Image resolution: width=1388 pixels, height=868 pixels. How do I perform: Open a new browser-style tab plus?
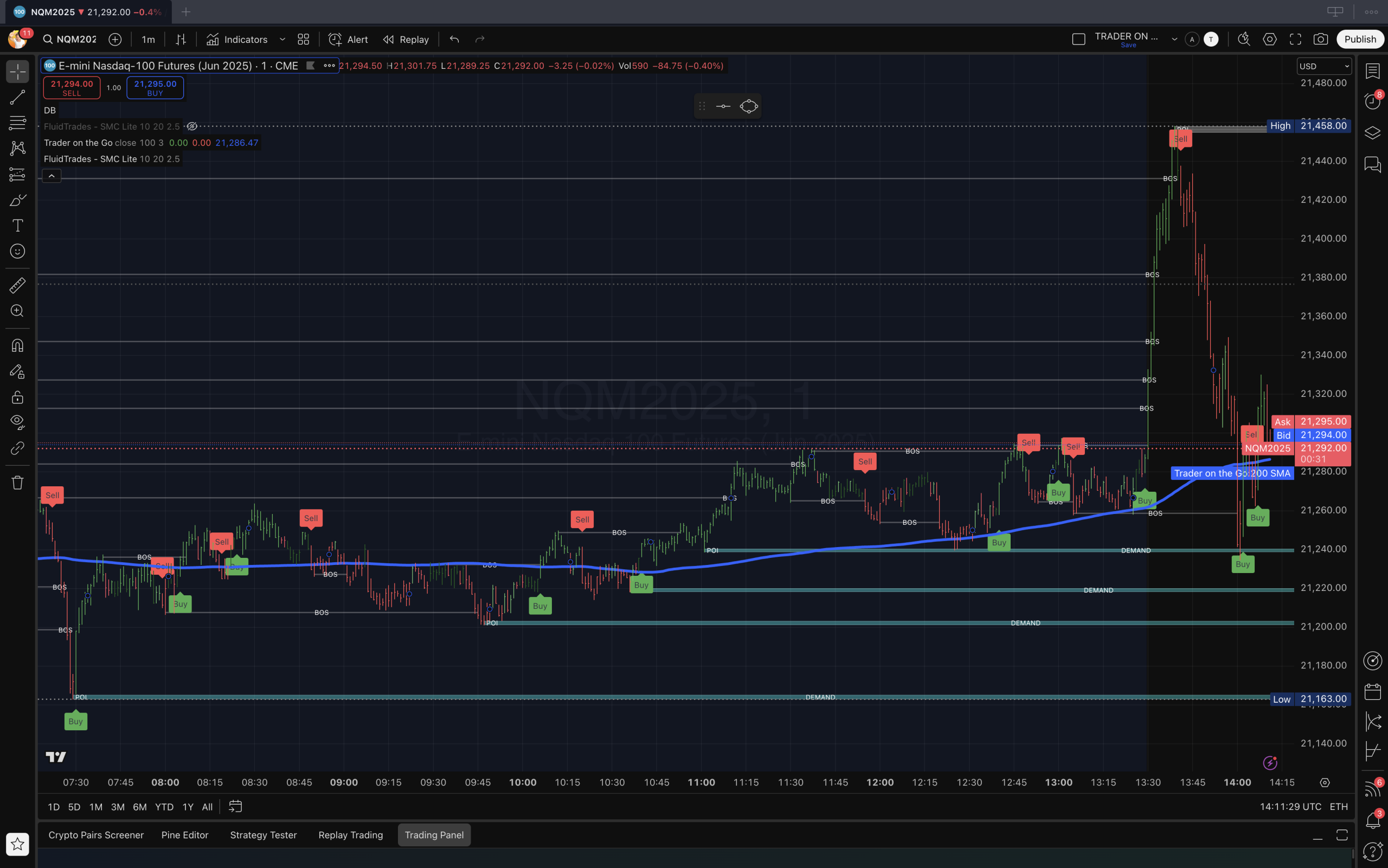click(186, 11)
